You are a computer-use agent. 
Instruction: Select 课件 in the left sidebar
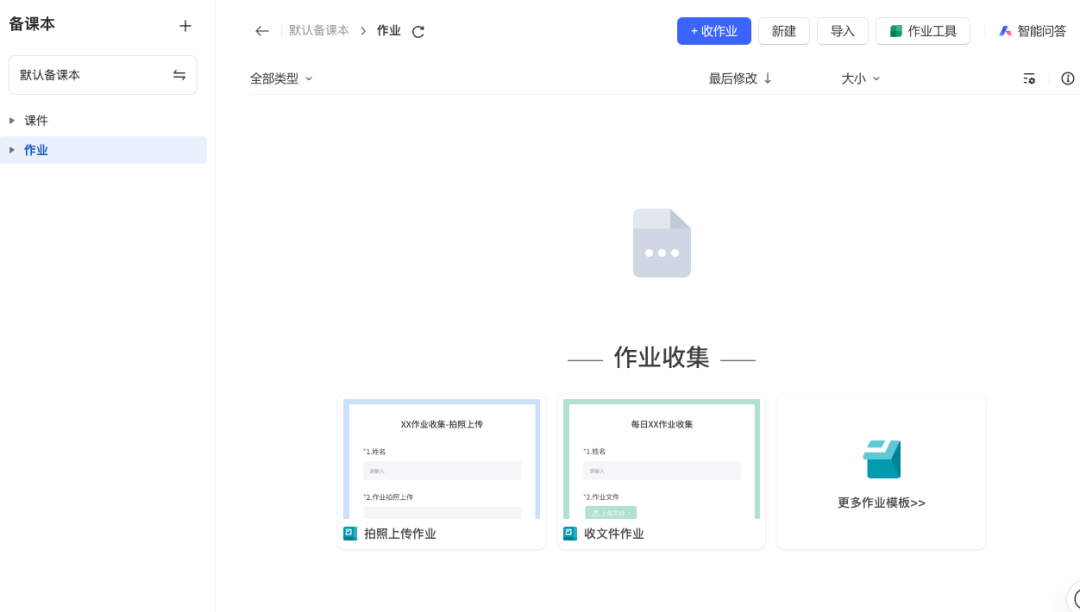[x=36, y=120]
